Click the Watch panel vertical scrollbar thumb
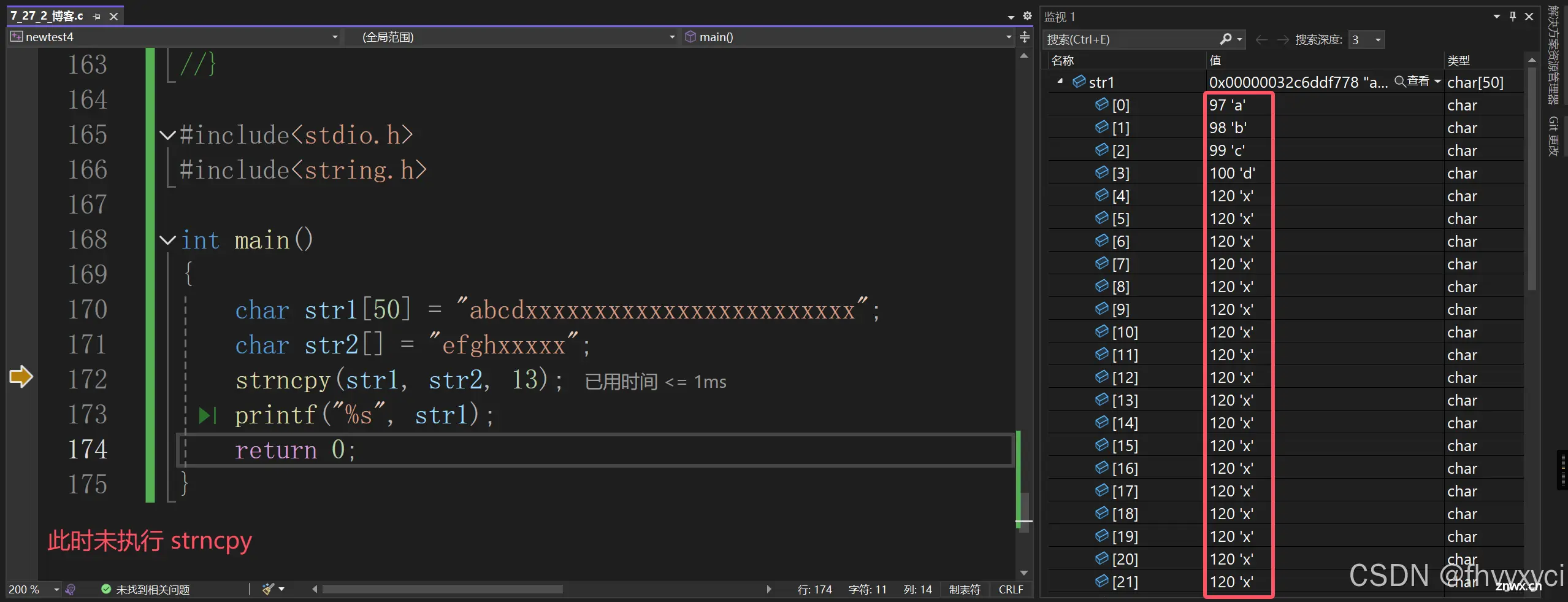1568x602 pixels. (1532, 178)
